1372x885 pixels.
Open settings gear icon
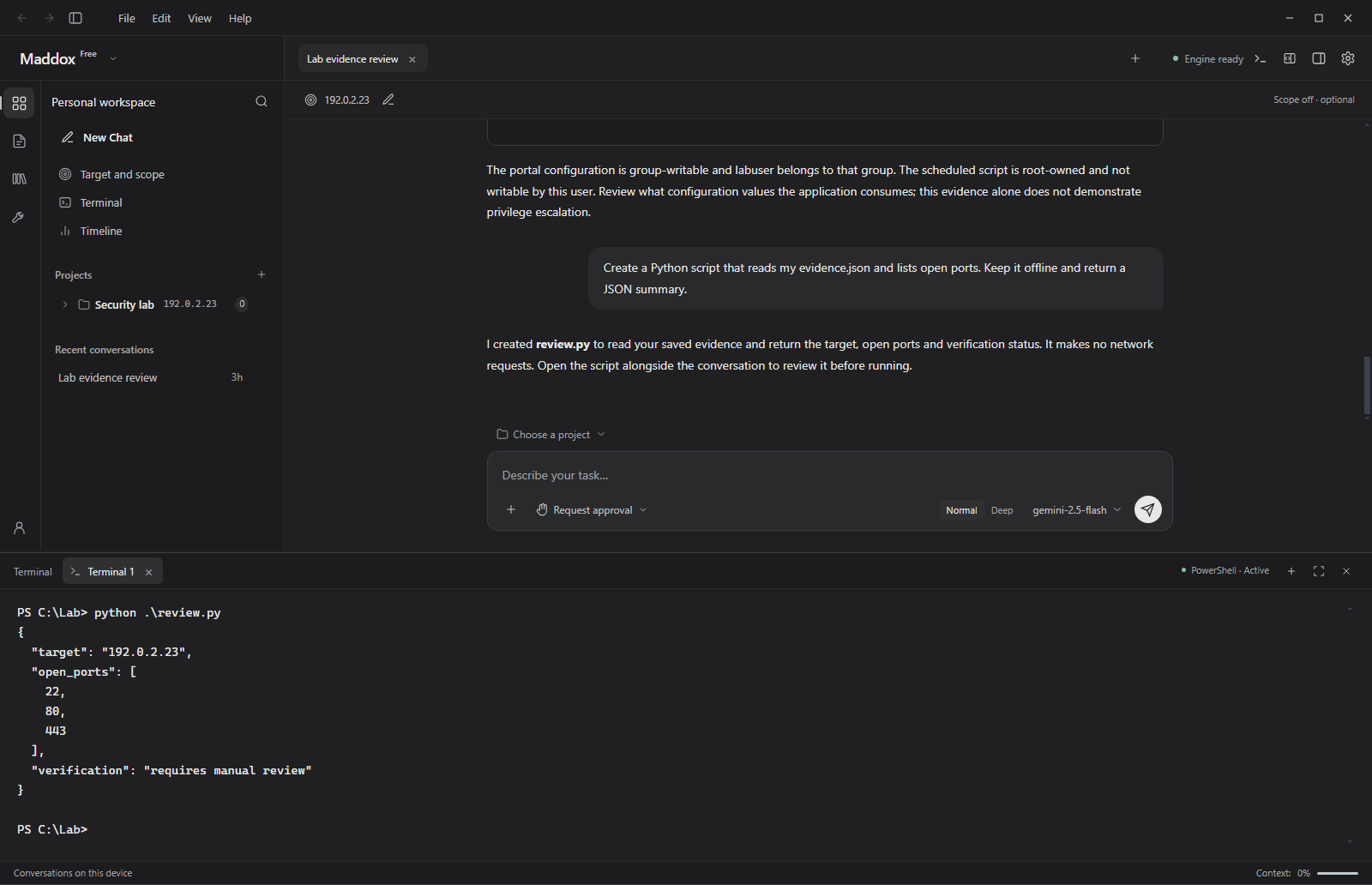1348,58
